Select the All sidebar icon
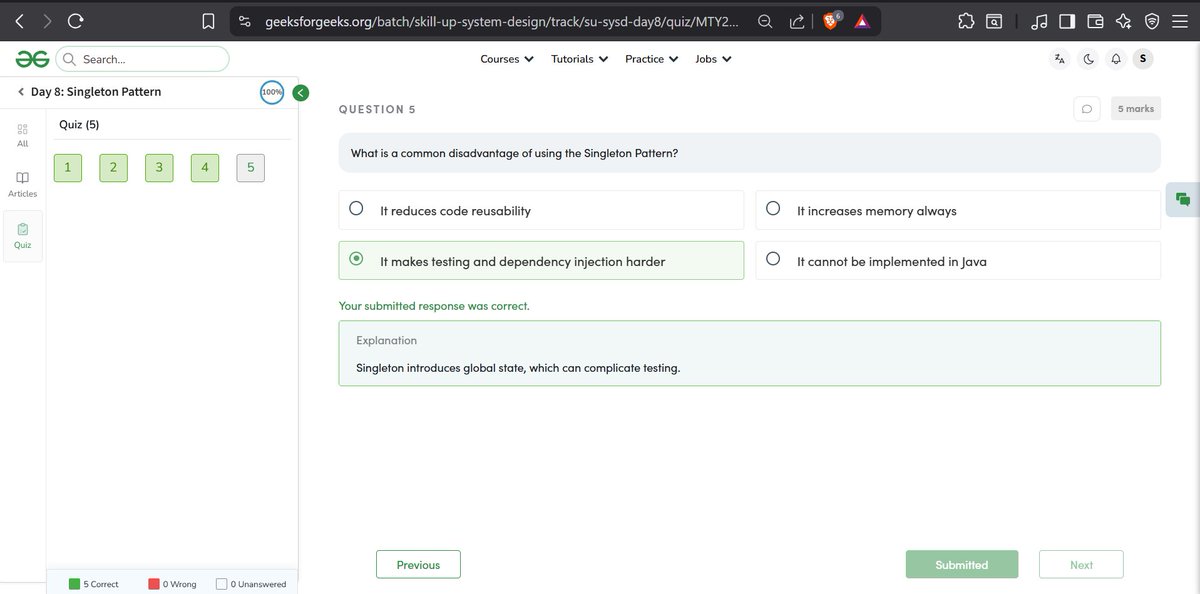The height and width of the screenshot is (594, 1200). point(23,135)
